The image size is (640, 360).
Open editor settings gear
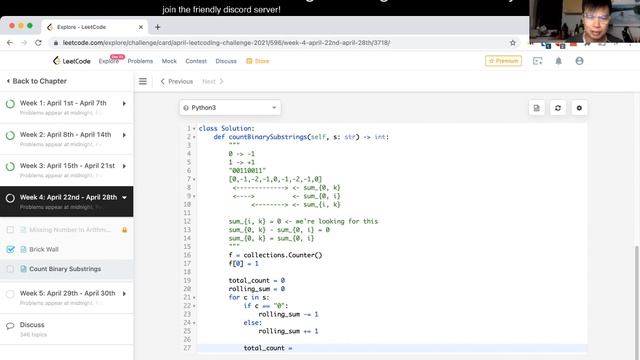(x=579, y=108)
